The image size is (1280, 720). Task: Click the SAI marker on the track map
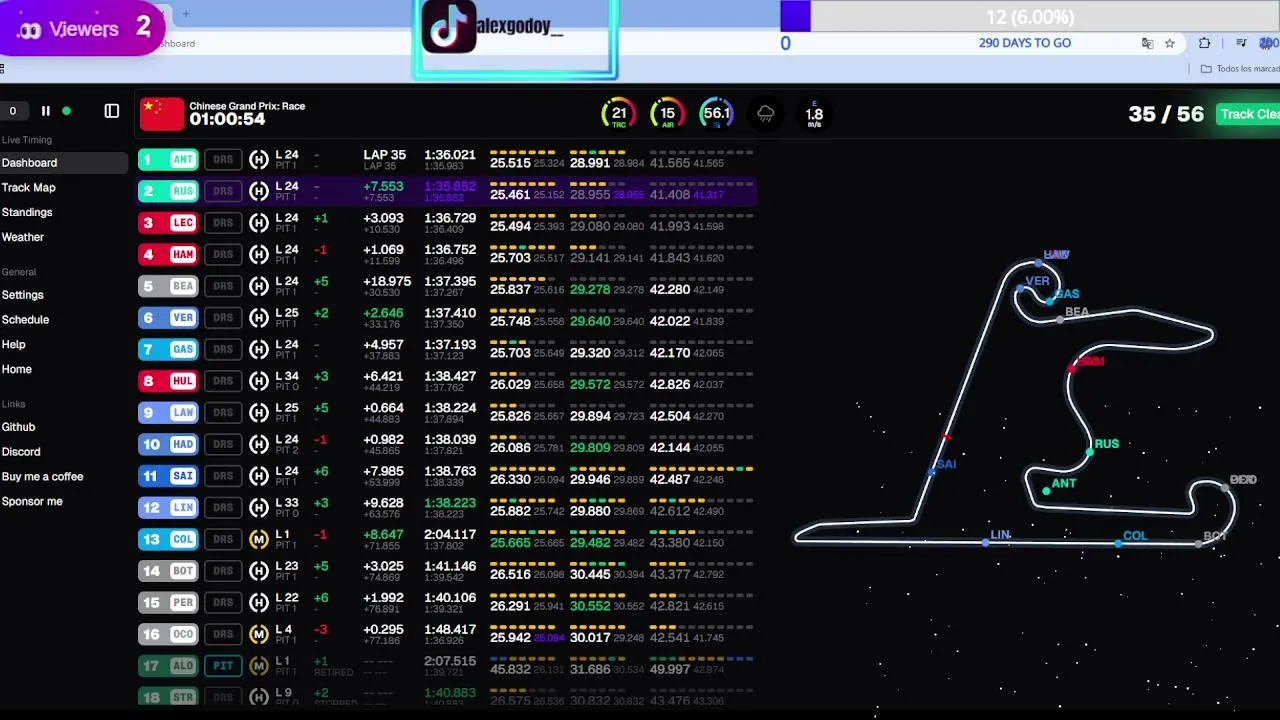(932, 470)
